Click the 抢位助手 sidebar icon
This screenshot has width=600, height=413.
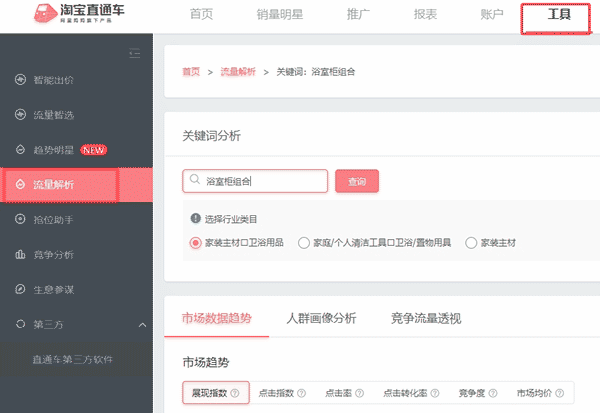click(x=20, y=219)
